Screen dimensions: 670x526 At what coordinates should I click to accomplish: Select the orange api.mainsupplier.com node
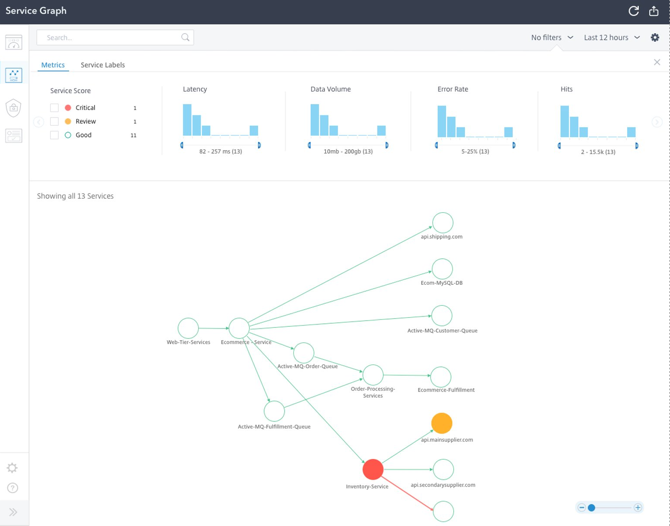point(442,423)
